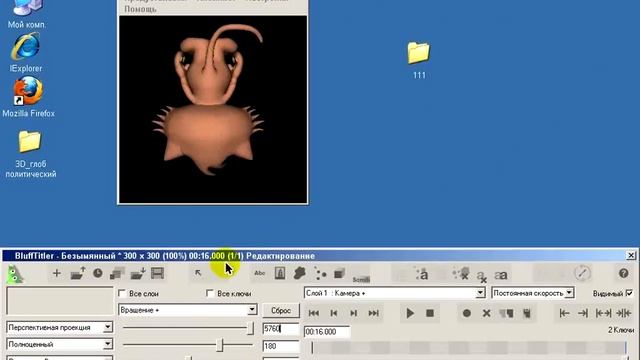The width and height of the screenshot is (640, 360).
Task: Click the '2 Ключи' keys count text
Action: pyautogui.click(x=620, y=330)
